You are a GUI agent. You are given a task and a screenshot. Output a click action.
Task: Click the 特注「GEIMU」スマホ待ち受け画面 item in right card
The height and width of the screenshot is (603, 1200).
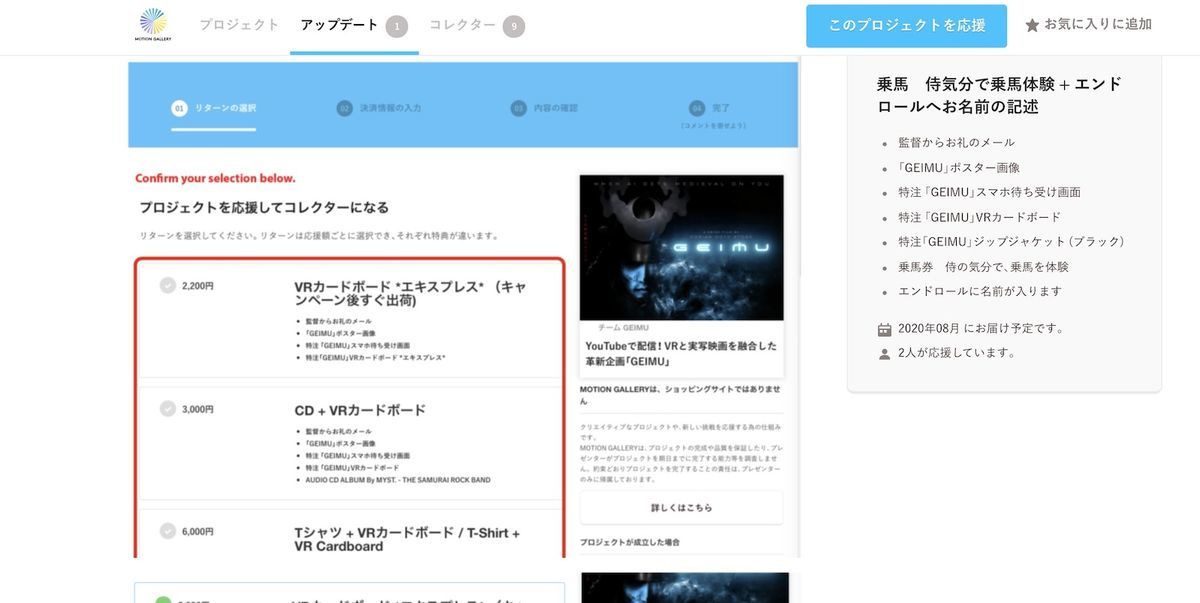click(x=989, y=191)
